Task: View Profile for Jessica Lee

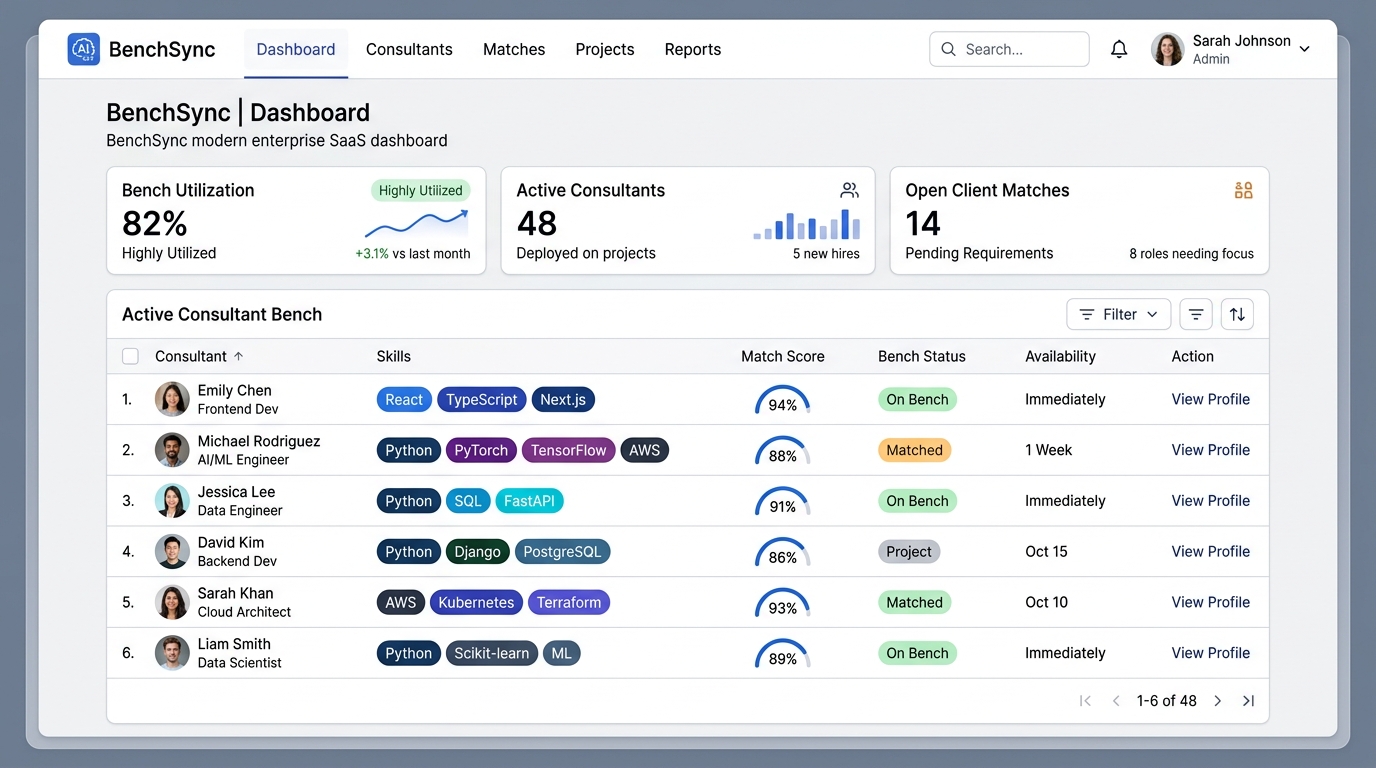Action: coord(1211,500)
